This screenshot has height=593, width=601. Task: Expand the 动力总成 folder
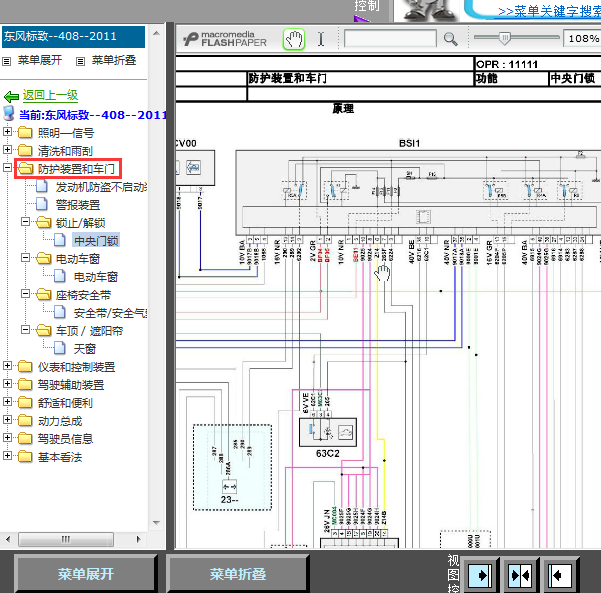[7, 420]
